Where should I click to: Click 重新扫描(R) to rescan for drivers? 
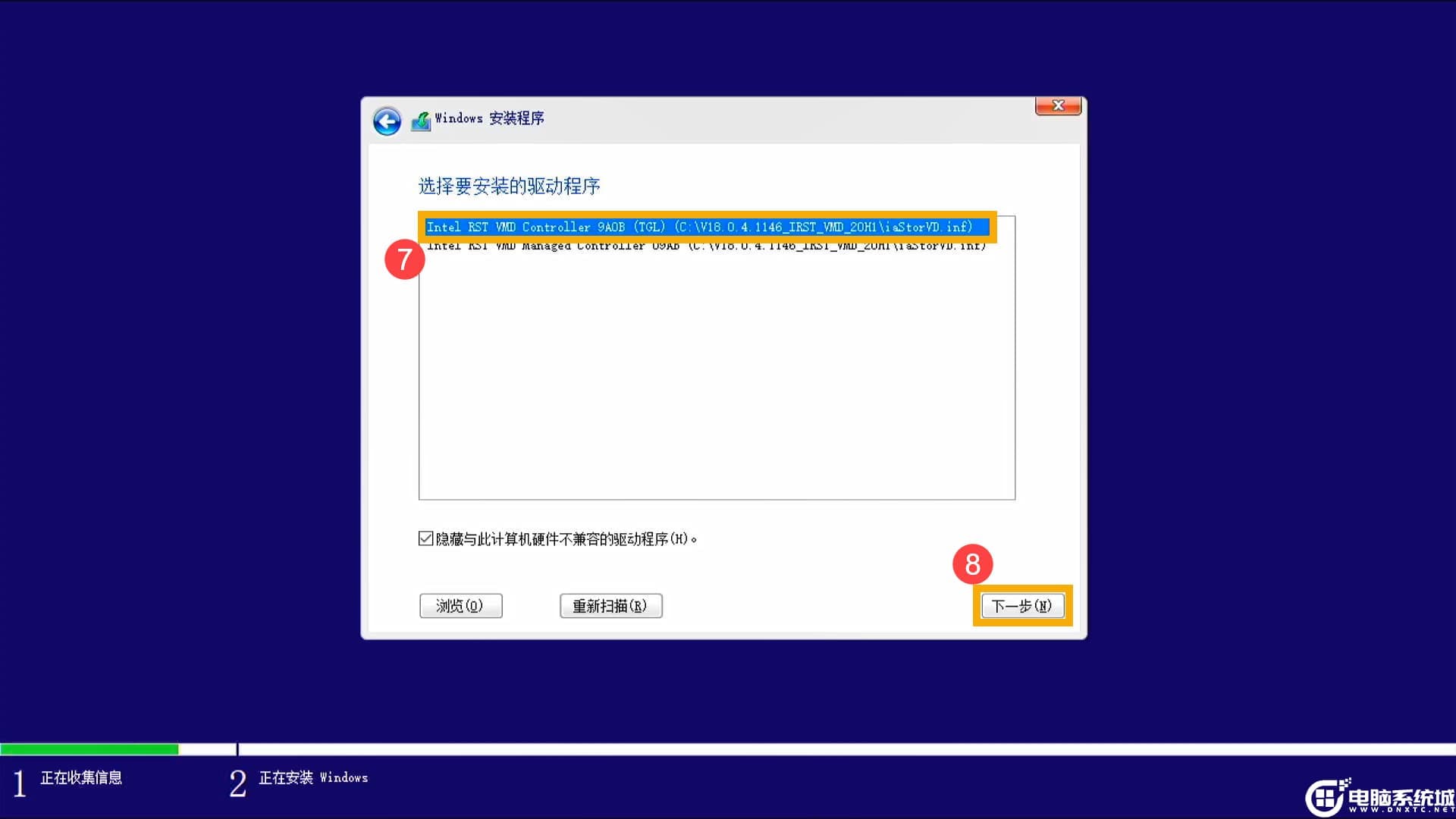click(x=610, y=605)
